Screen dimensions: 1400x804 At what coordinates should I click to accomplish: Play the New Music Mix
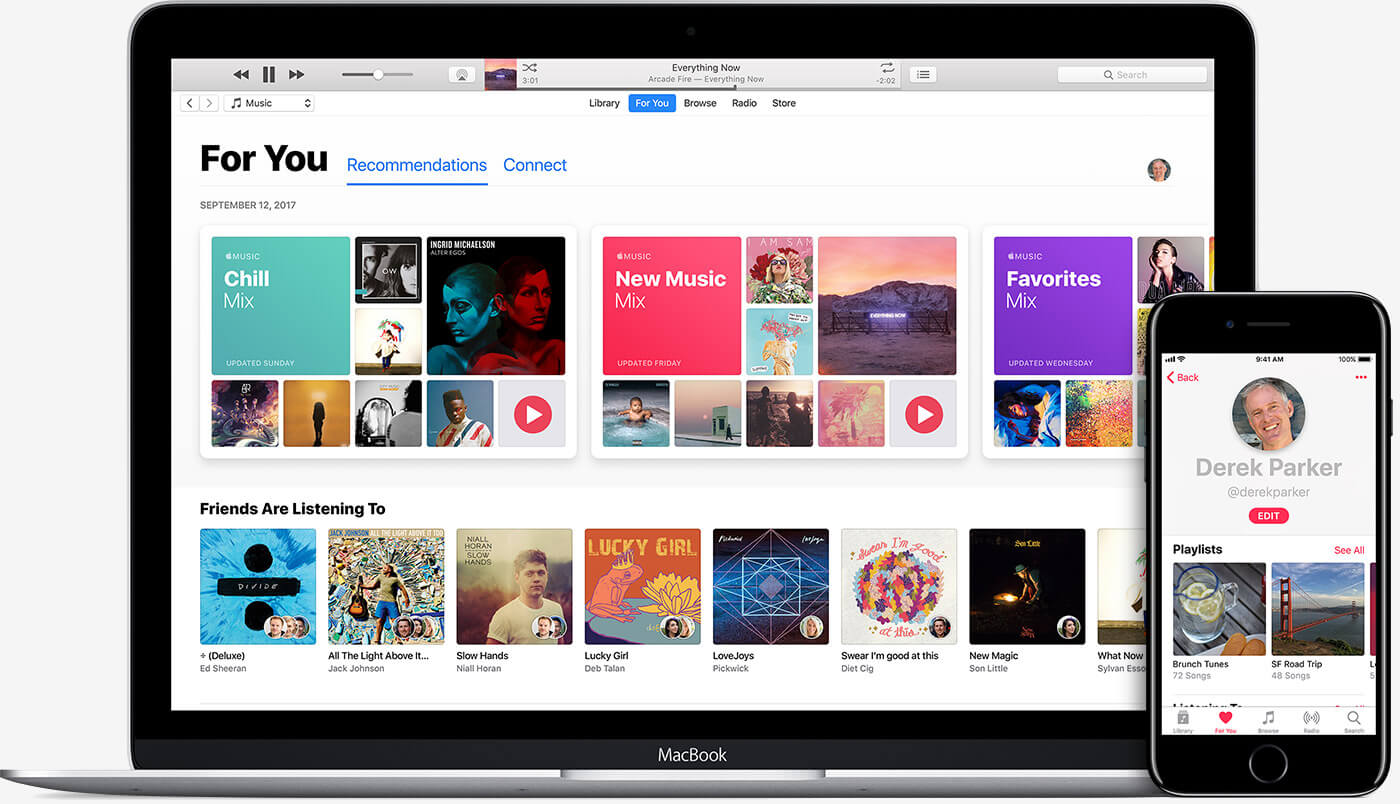coord(923,413)
